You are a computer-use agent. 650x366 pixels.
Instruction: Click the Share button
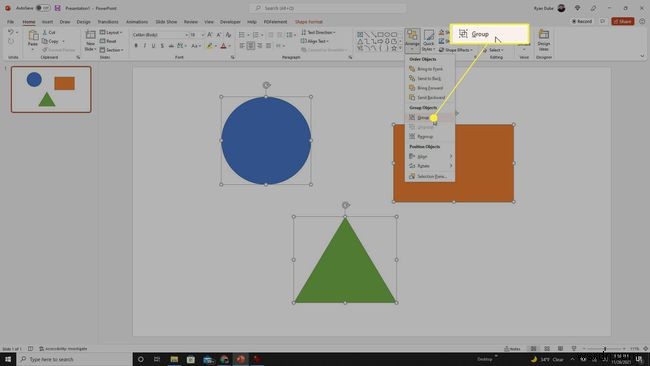click(623, 21)
